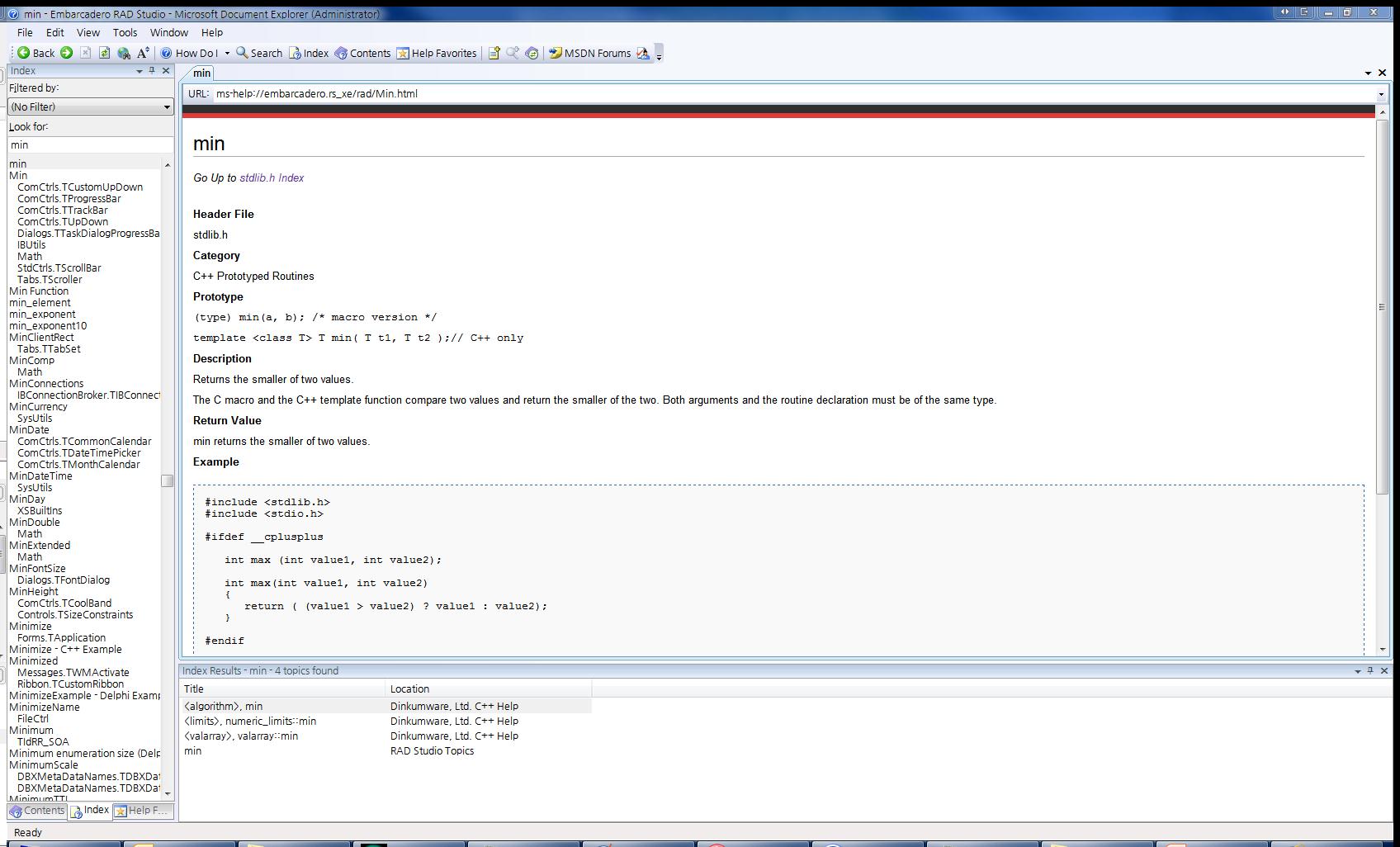1400x847 pixels.
Task: Open Search from the toolbar
Action: pos(259,53)
